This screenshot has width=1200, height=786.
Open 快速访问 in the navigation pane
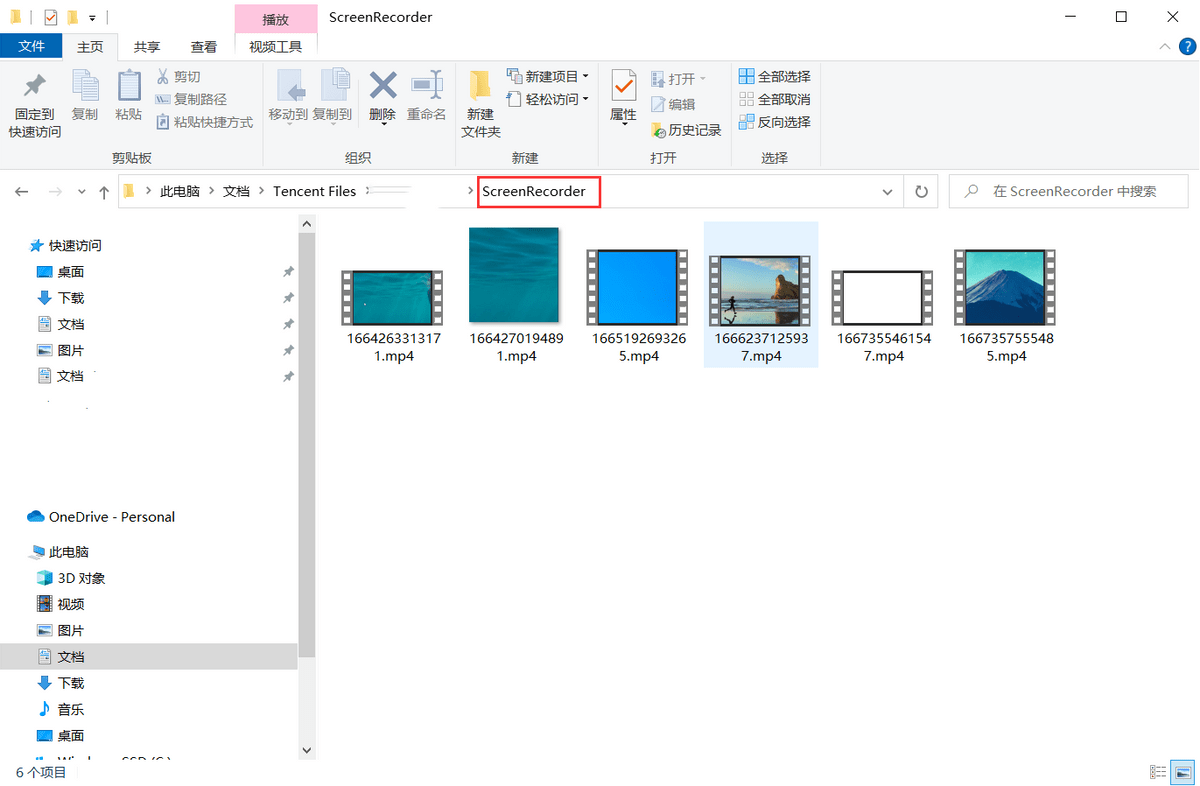(x=75, y=246)
